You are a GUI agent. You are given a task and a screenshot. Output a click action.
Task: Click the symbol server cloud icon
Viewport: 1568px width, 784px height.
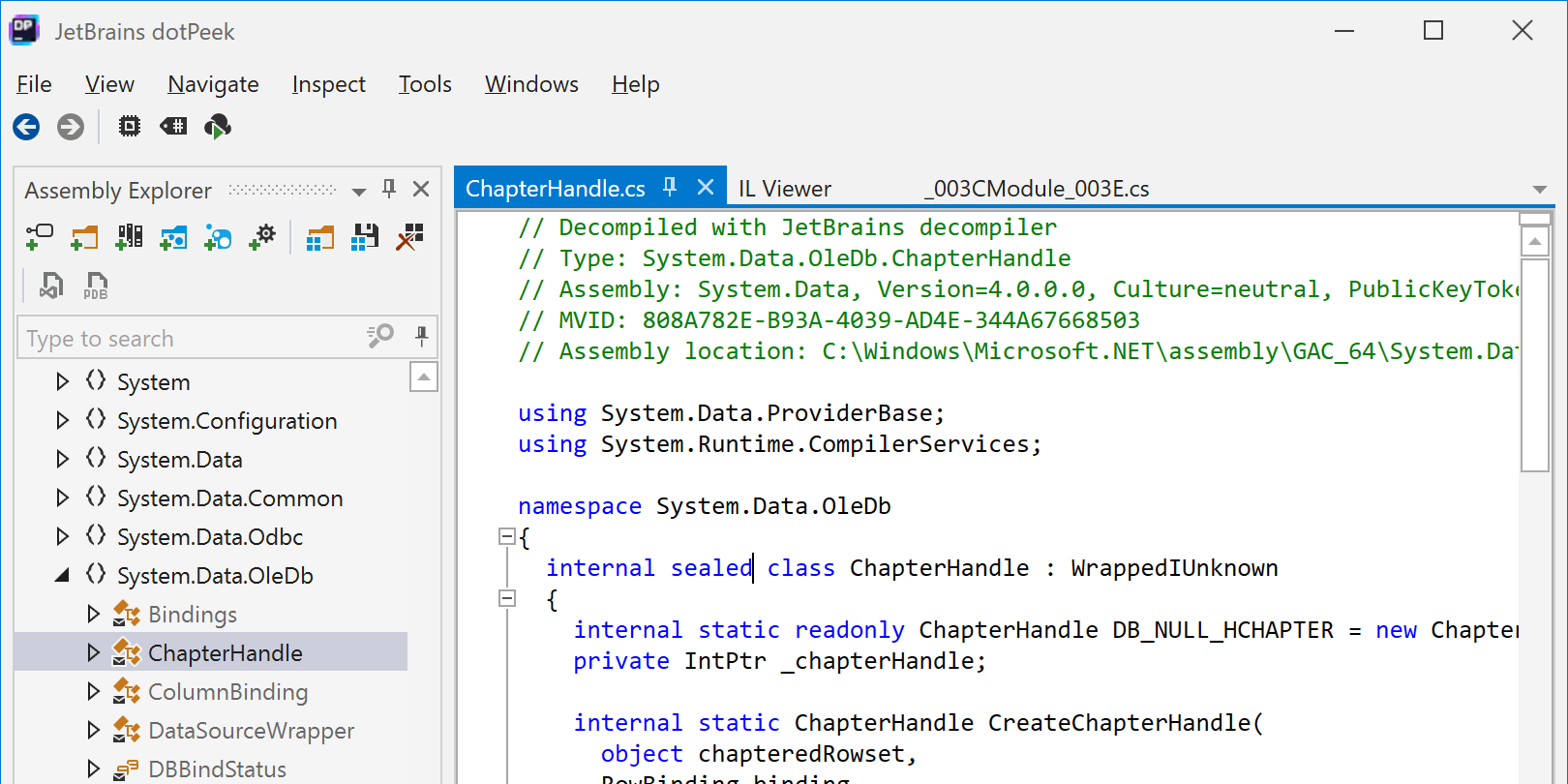tap(218, 127)
